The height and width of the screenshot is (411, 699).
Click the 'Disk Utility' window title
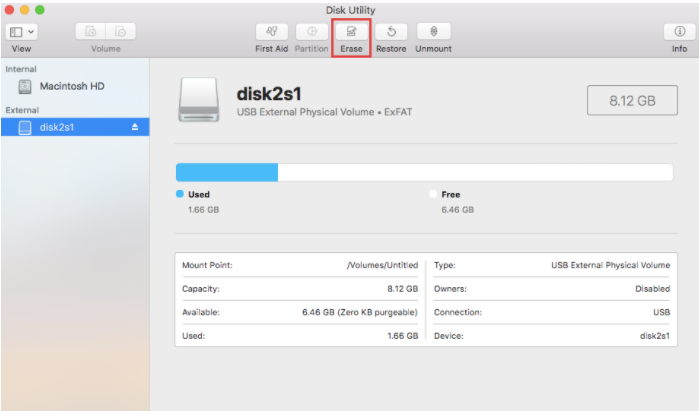point(350,10)
